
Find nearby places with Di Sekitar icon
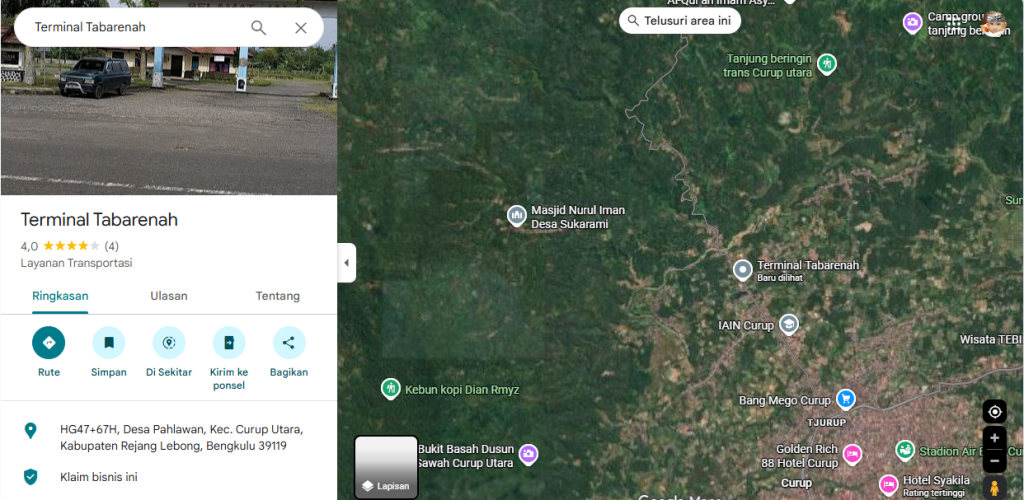coord(169,343)
